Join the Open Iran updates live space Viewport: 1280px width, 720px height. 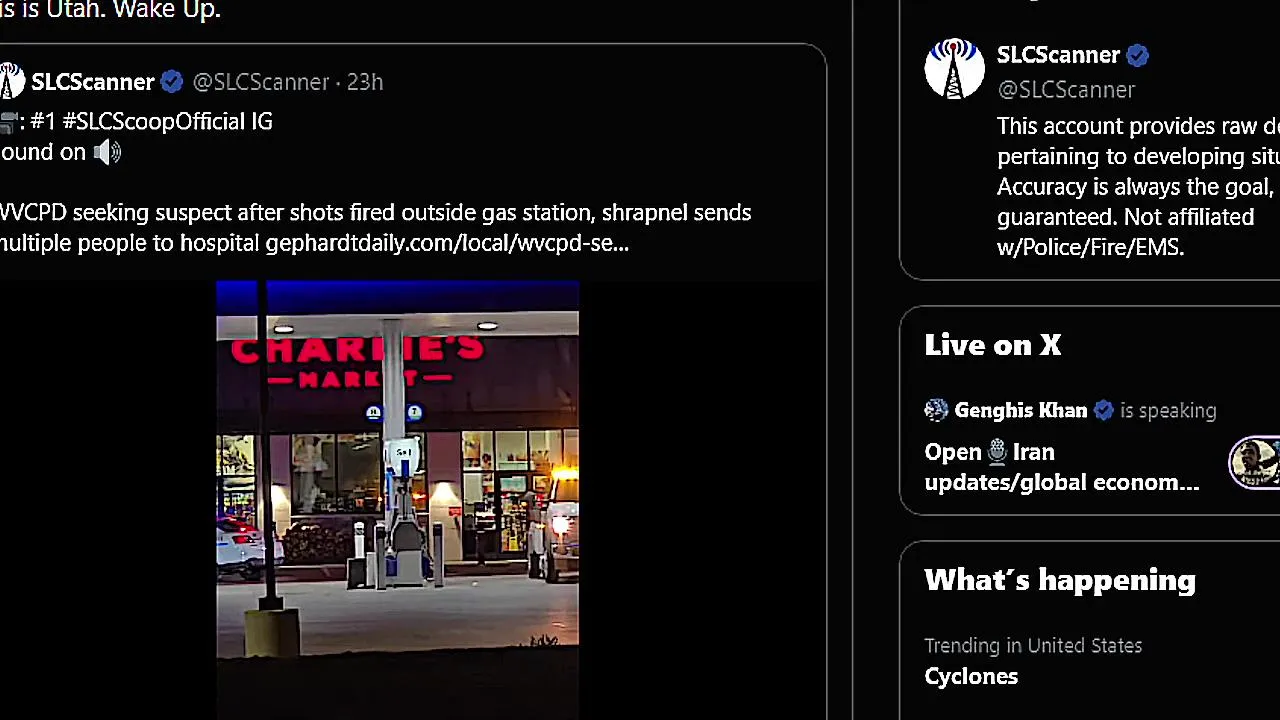pyautogui.click(x=1062, y=467)
